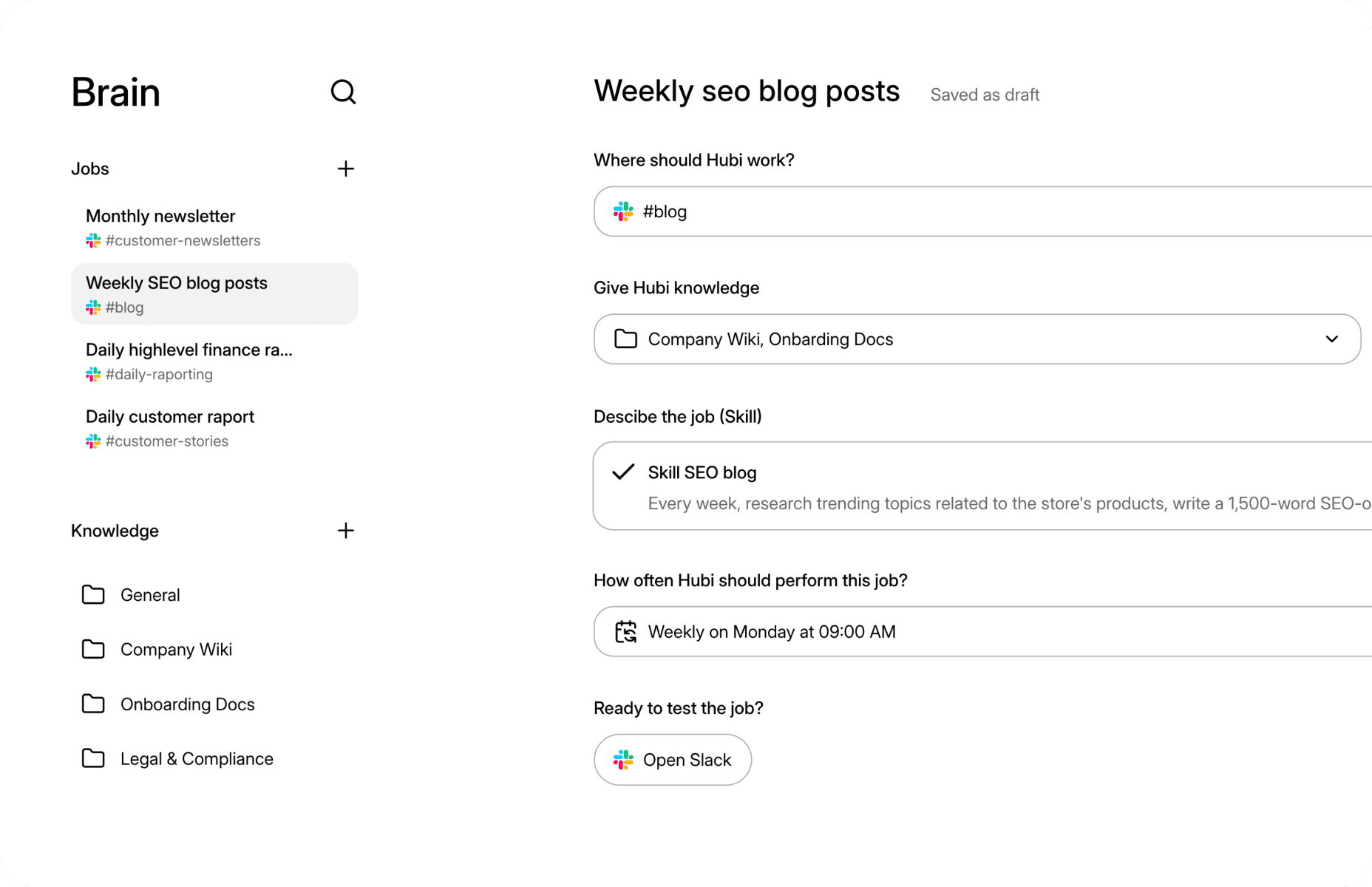Click the General folder icon
This screenshot has width=1372, height=887.
pos(93,594)
